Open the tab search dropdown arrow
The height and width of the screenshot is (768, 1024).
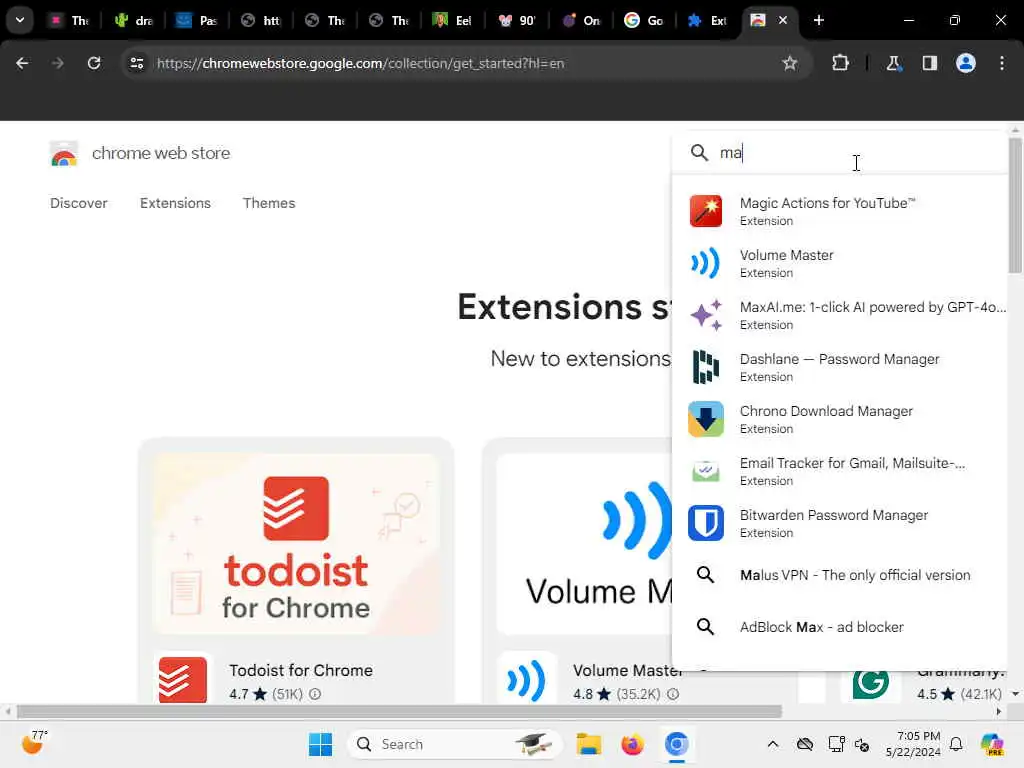[20, 20]
